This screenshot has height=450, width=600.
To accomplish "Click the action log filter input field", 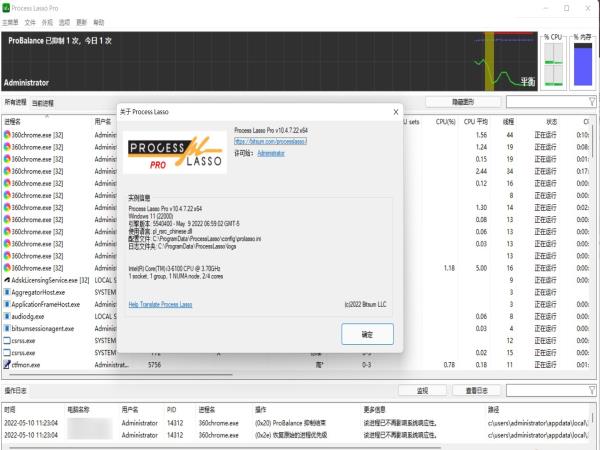I will coord(547,390).
